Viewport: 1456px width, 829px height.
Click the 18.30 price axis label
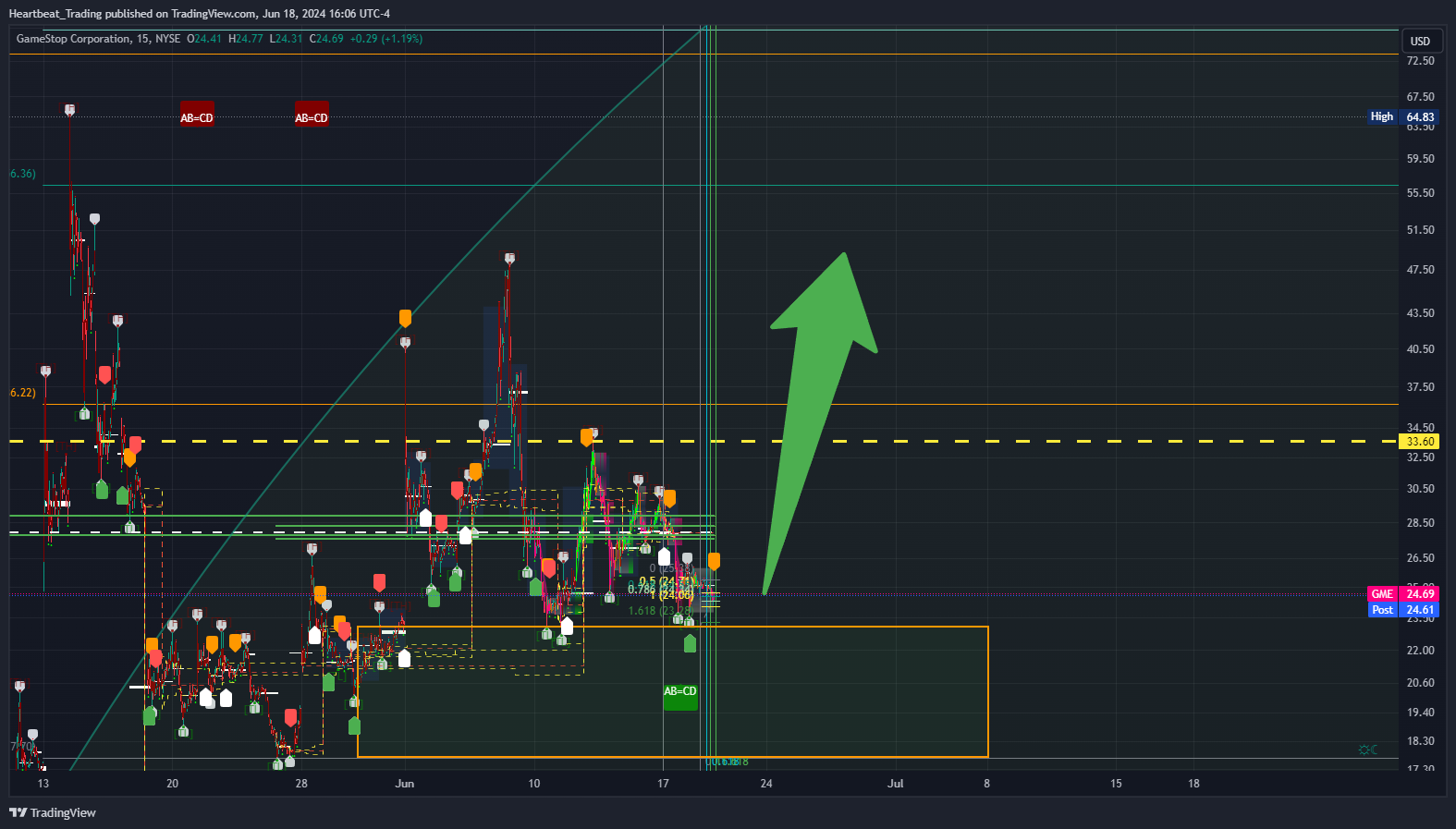coord(1420,741)
